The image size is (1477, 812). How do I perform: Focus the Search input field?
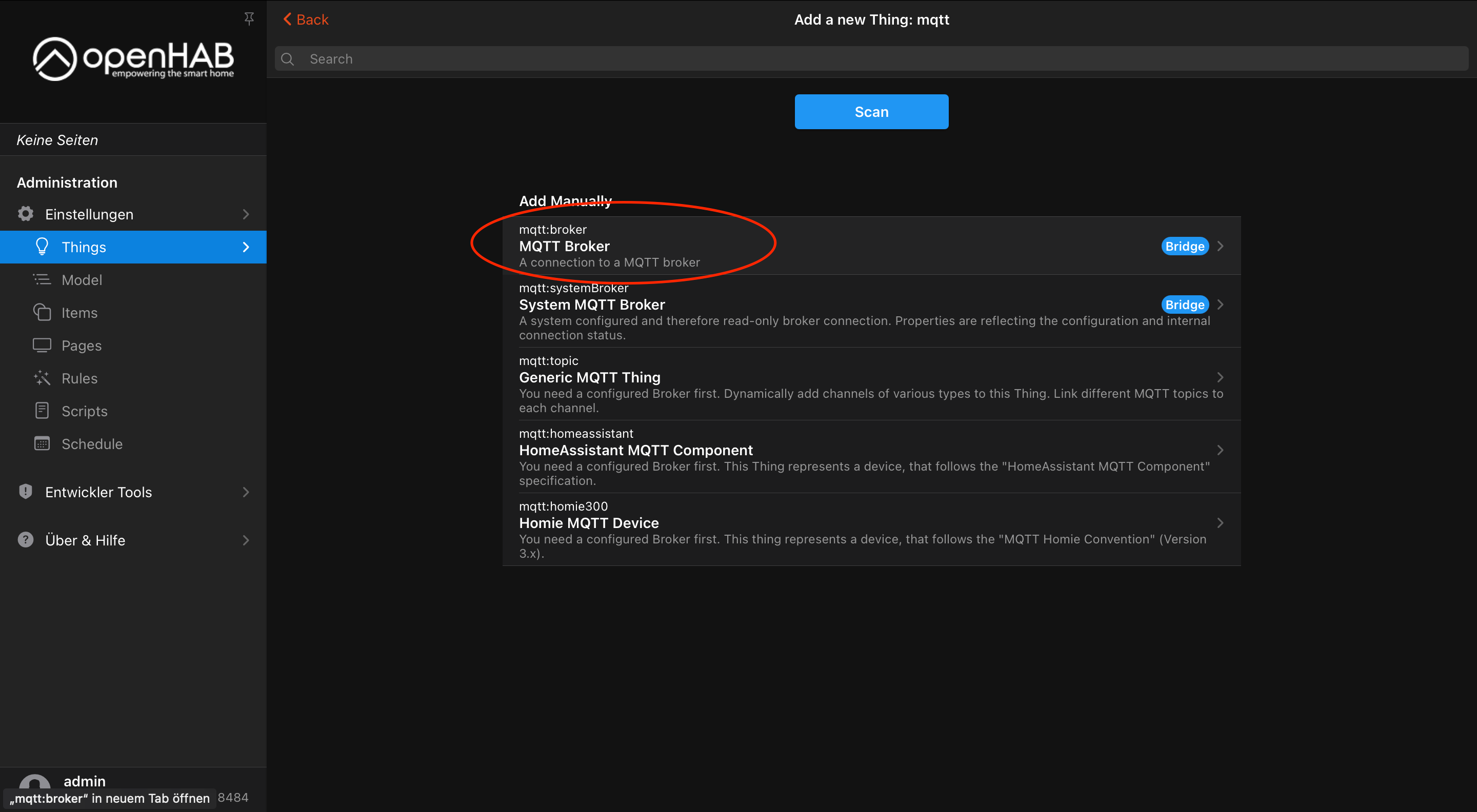pos(871,59)
